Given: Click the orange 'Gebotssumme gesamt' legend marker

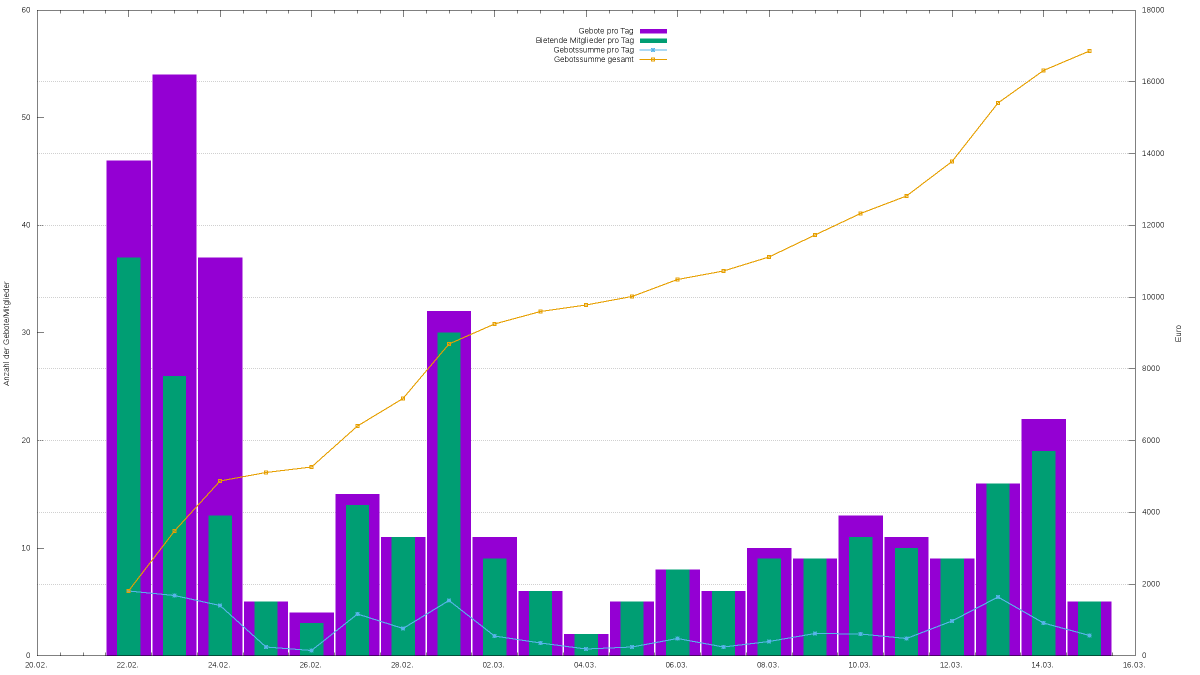Looking at the screenshot, I should pyautogui.click(x=653, y=60).
